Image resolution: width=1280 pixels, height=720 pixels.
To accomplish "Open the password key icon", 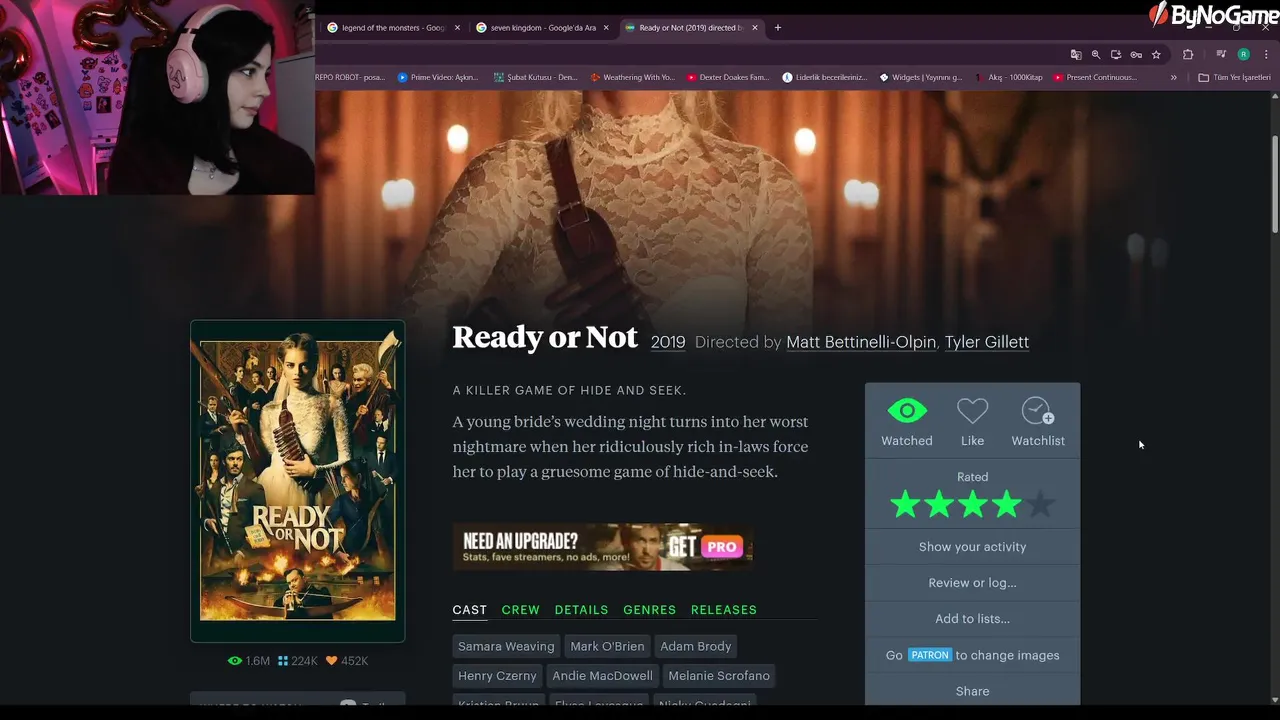I will coord(1136,55).
